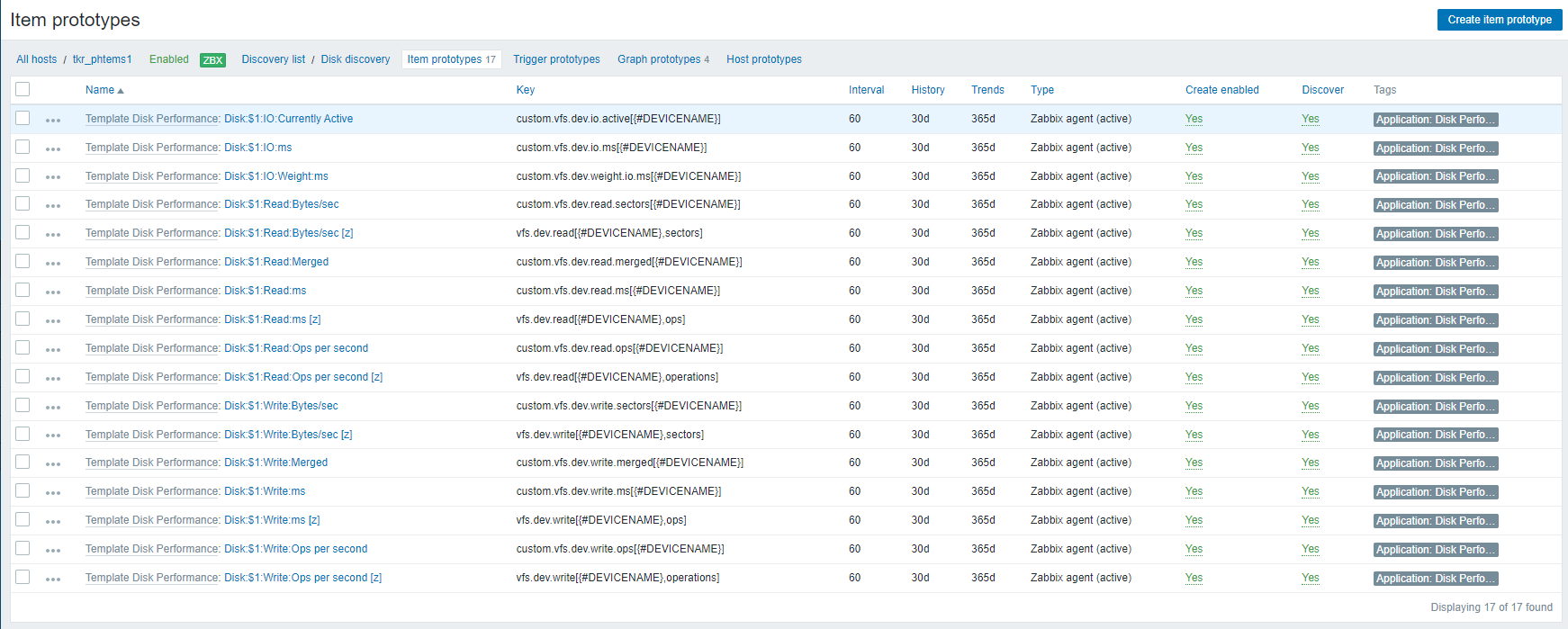Viewport: 1568px width, 629px height.
Task: Open the three-dot menu for Disk:$1:Write:ms row
Action: click(53, 492)
